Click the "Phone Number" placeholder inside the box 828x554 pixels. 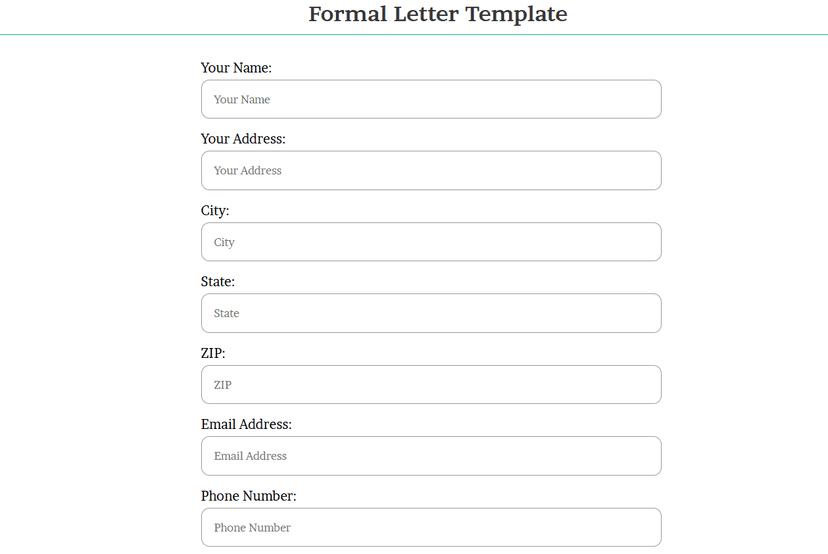(252, 528)
